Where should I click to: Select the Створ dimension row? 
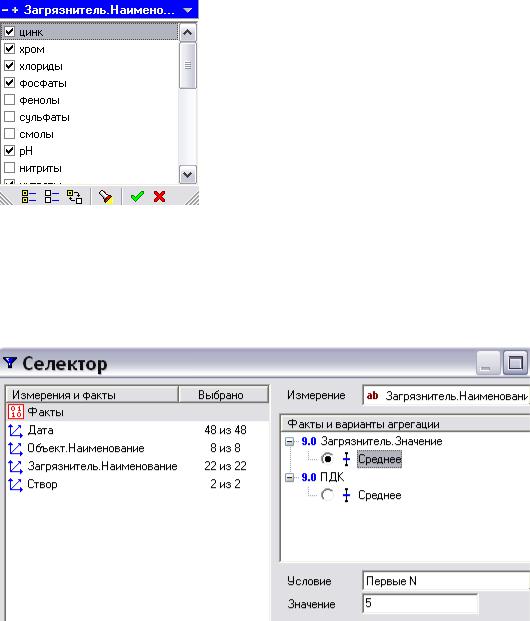pos(137,484)
